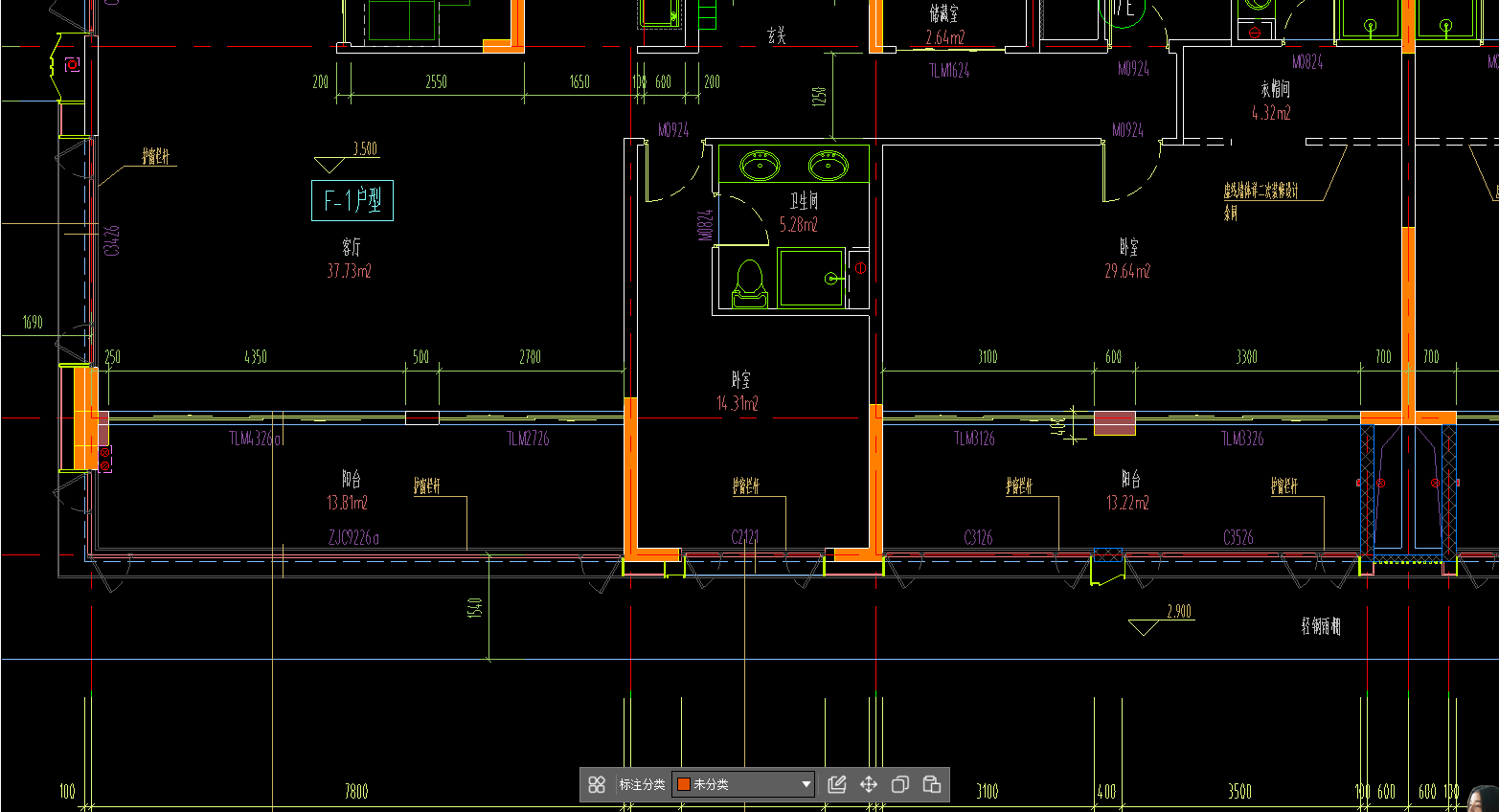The height and width of the screenshot is (812, 1499).
Task: Select the left washbasin in the bathroom
Action: click(x=760, y=165)
